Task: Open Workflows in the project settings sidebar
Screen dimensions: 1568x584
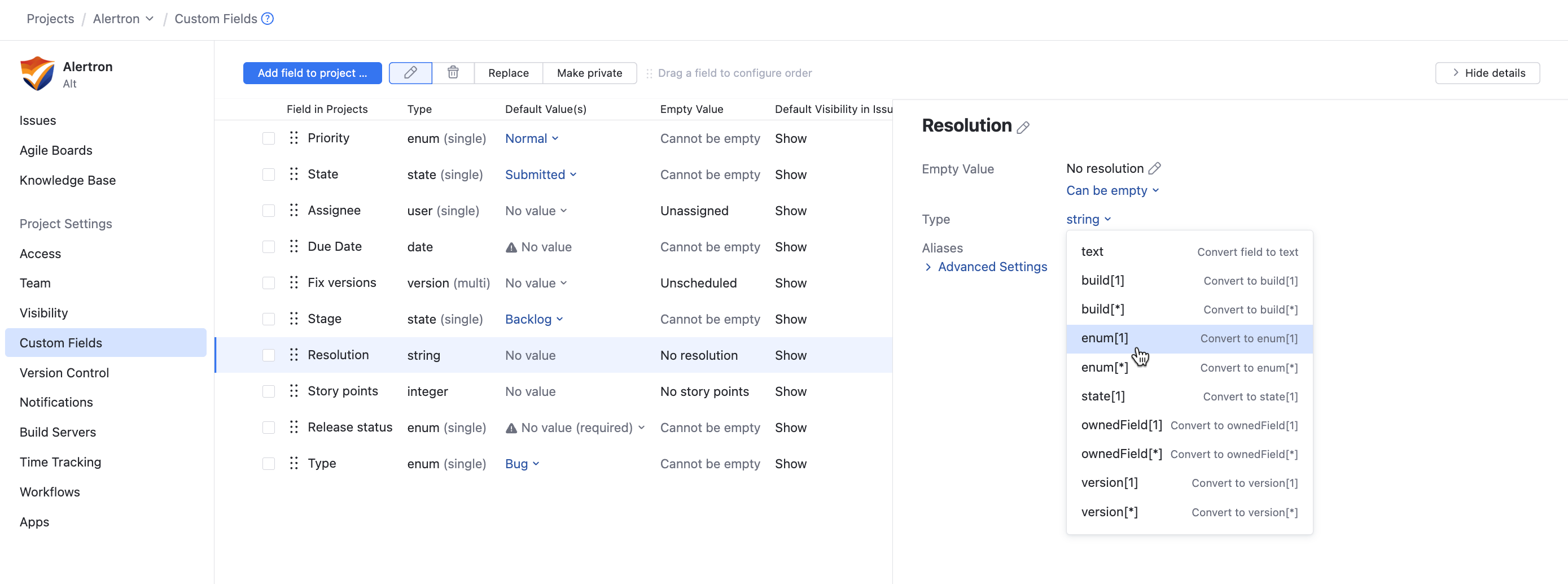Action: (50, 491)
